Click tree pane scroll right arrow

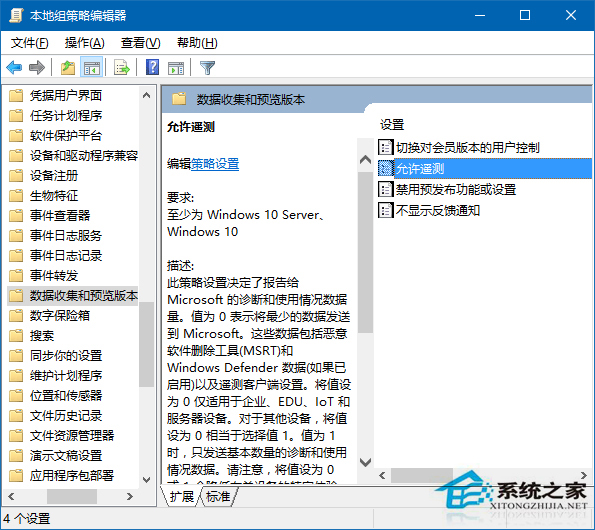click(130, 496)
